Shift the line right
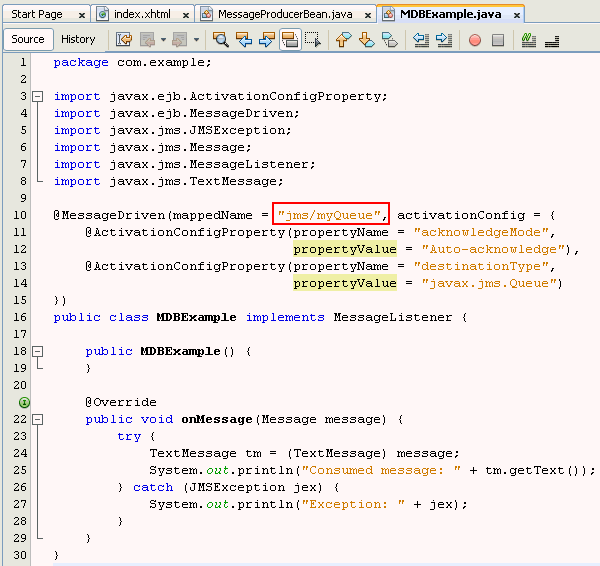Viewport: 600px width, 566px height. pos(444,40)
